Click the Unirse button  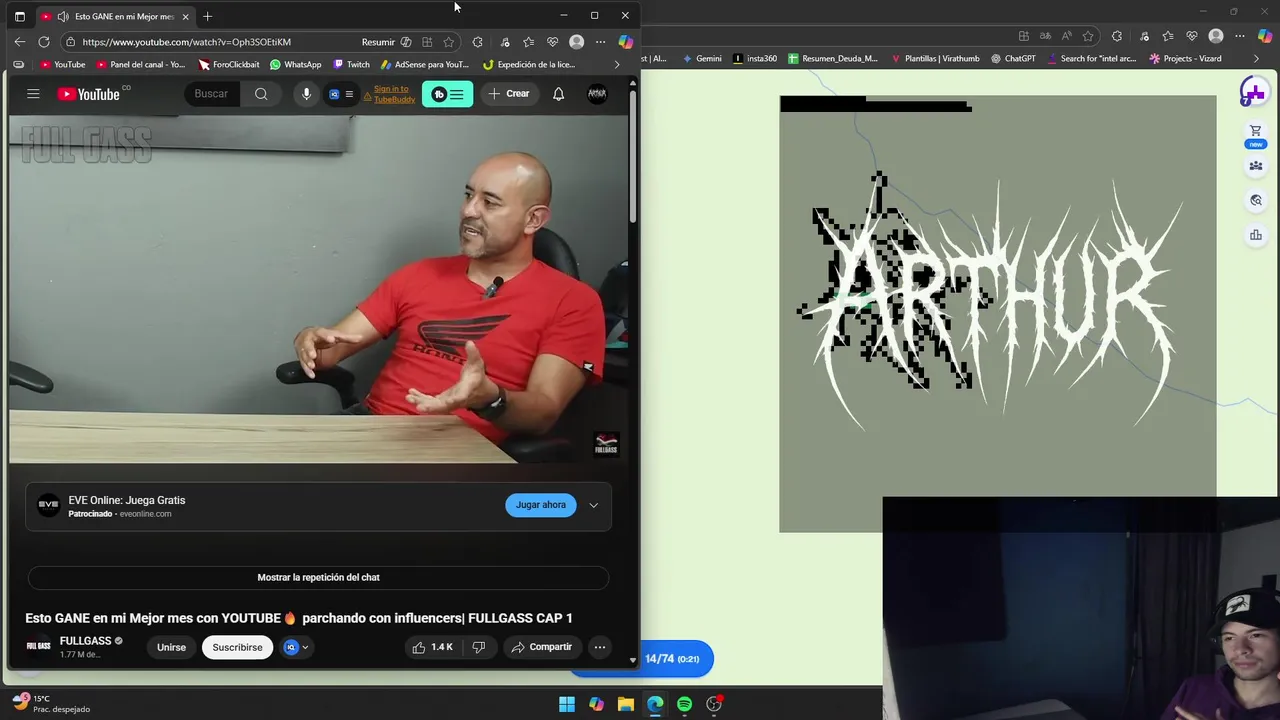pyautogui.click(x=171, y=647)
